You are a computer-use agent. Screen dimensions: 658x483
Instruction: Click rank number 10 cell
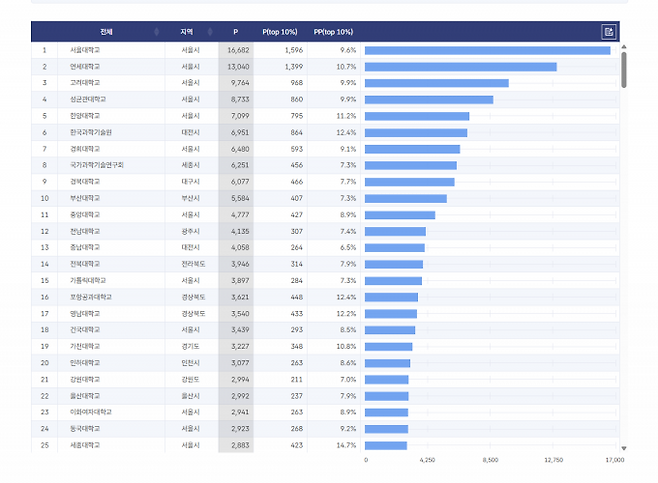click(44, 198)
